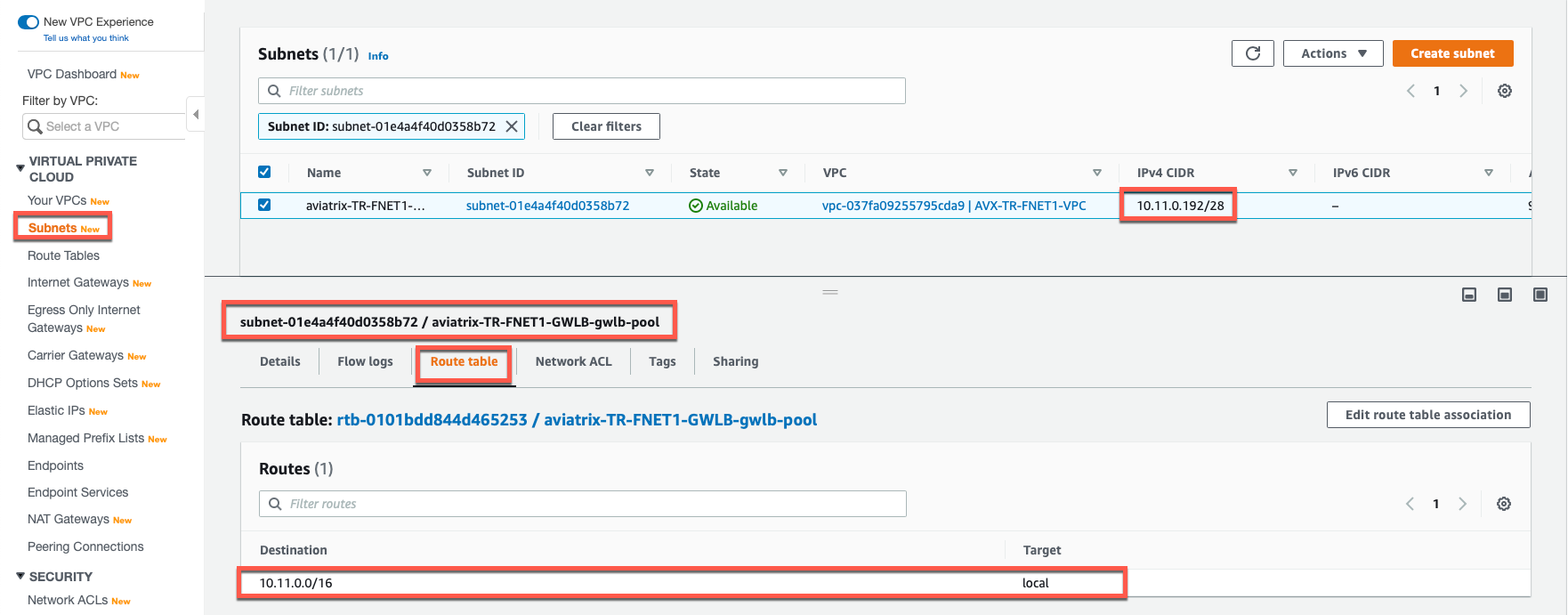Open Your VPCs in sidebar

pos(57,200)
